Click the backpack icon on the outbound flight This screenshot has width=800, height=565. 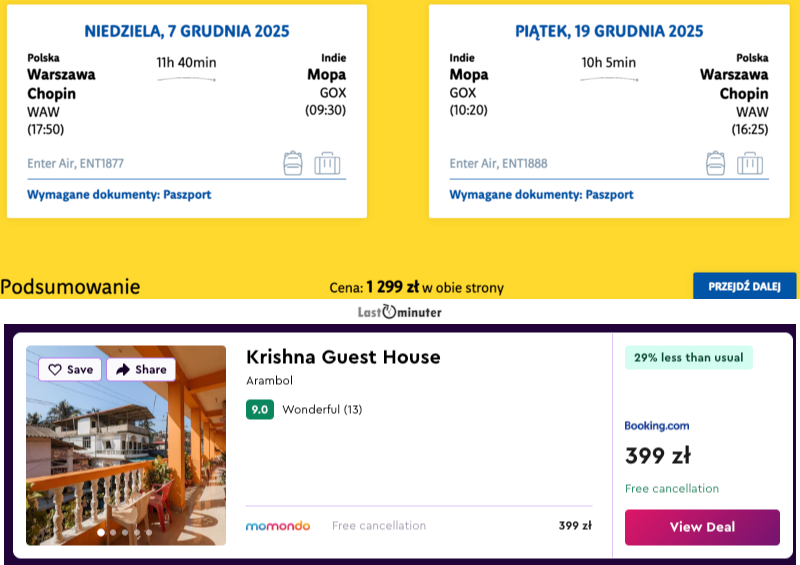tap(293, 163)
